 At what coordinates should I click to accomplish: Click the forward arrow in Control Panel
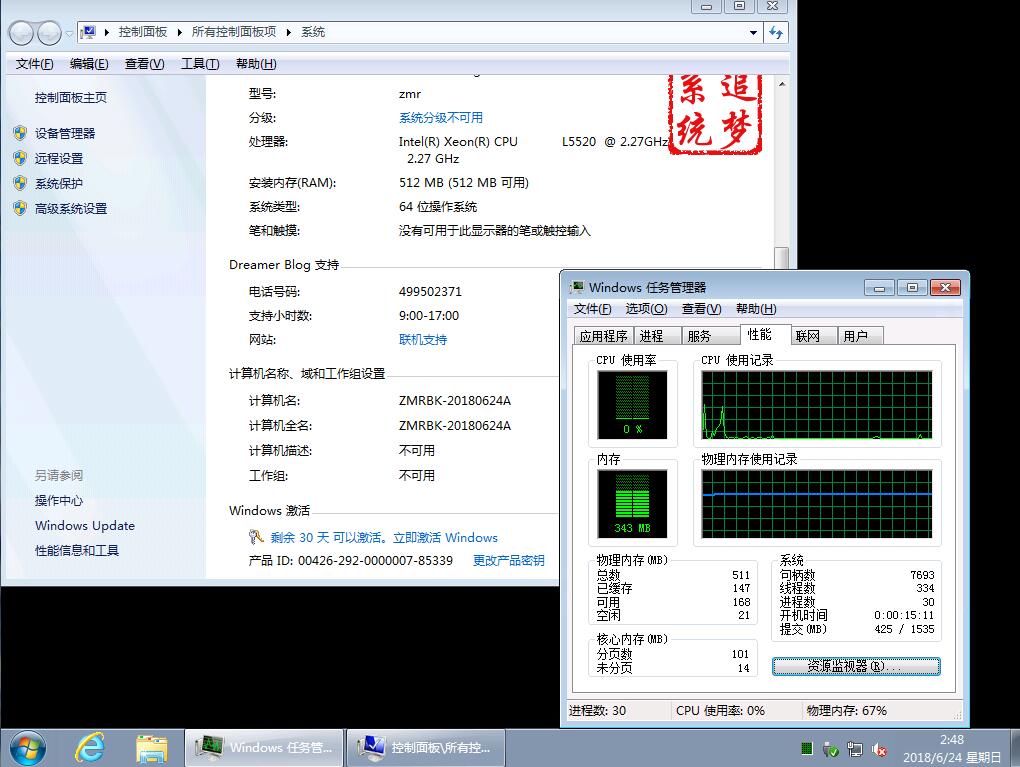[49, 33]
